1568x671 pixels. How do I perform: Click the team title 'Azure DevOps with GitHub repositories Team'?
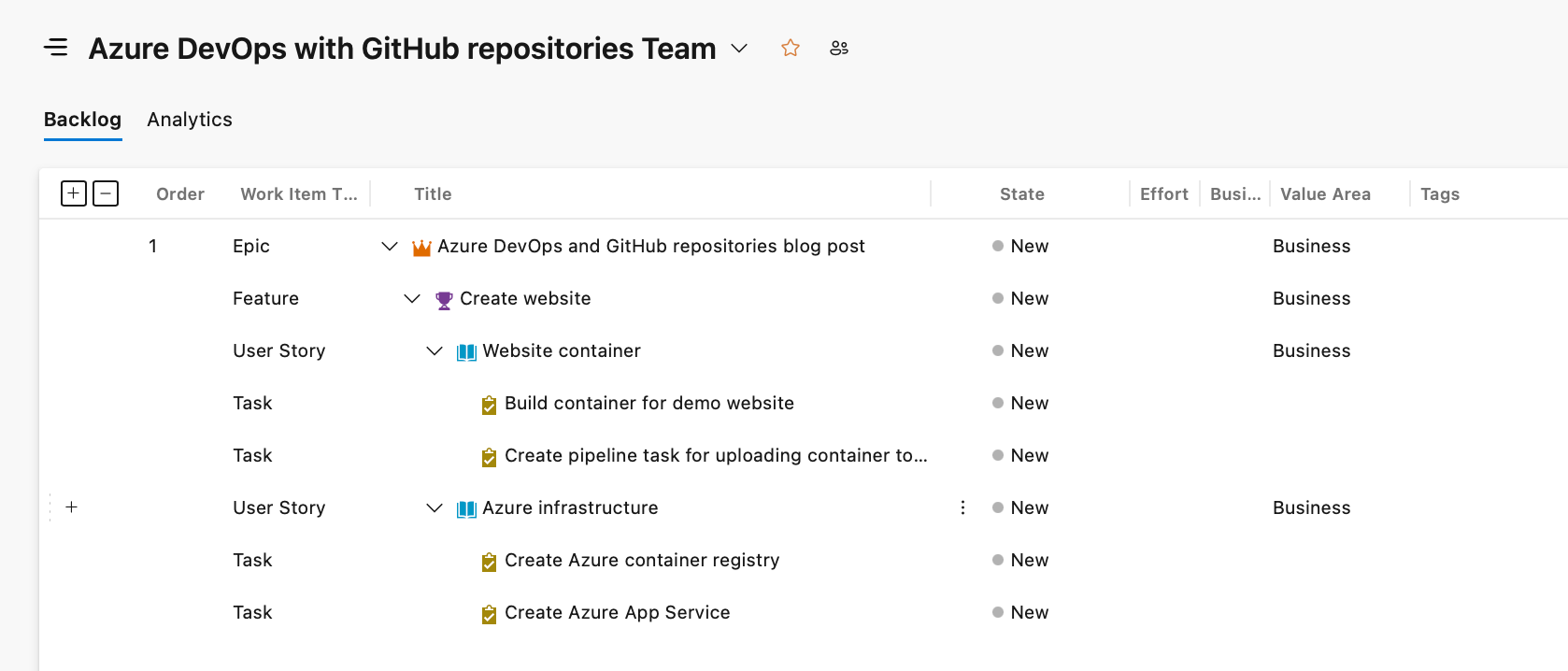403,48
